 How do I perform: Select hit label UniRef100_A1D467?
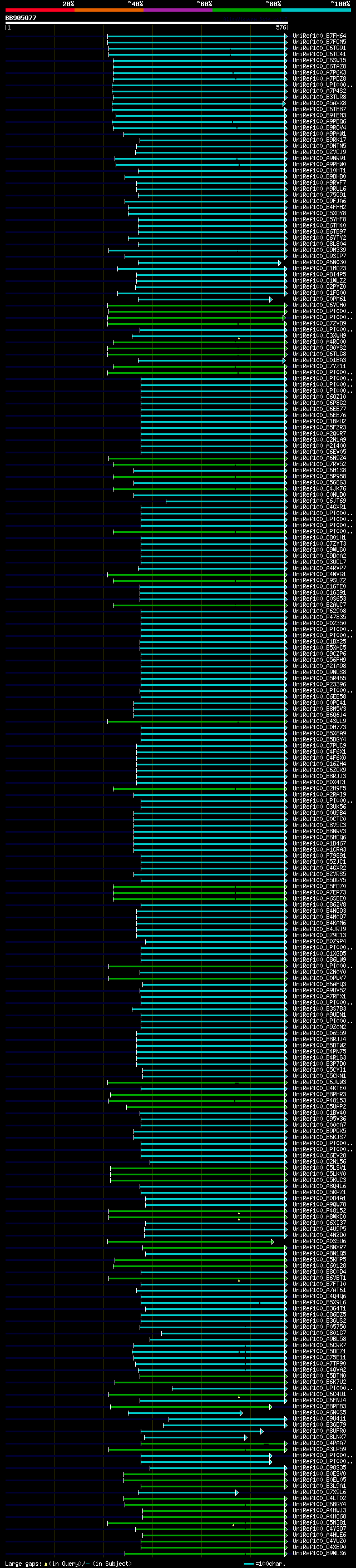(319, 844)
